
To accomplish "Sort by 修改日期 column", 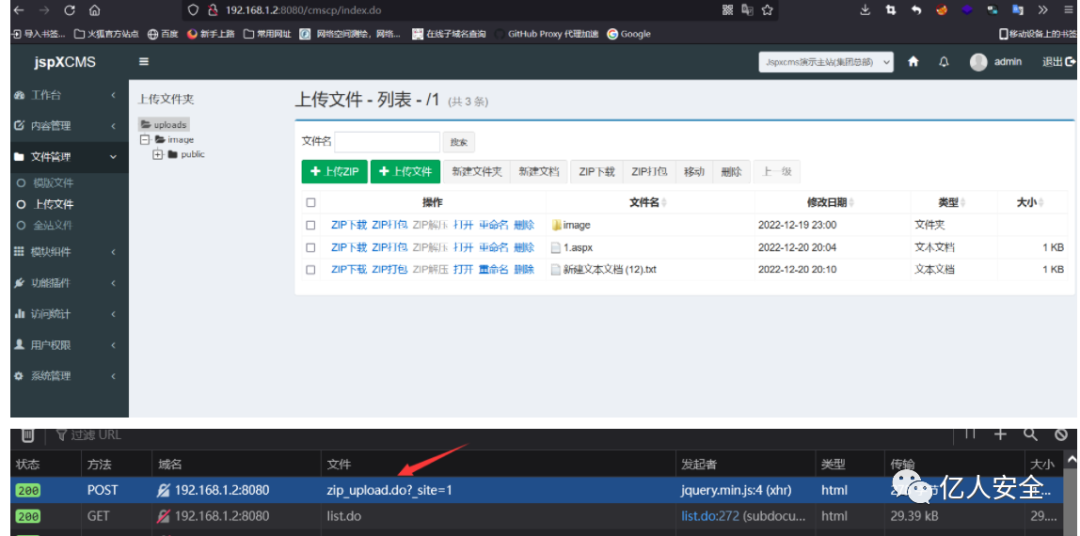I will tap(831, 203).
